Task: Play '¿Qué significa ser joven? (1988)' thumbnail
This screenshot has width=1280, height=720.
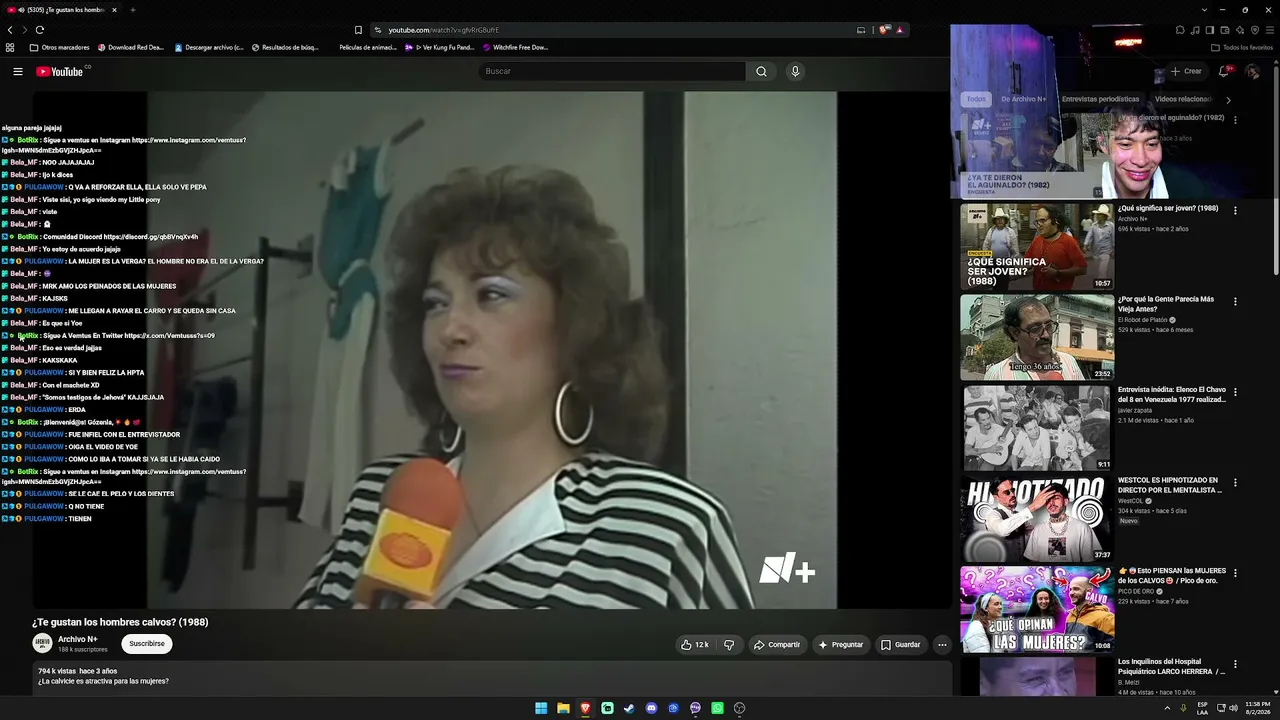Action: pos(1037,246)
